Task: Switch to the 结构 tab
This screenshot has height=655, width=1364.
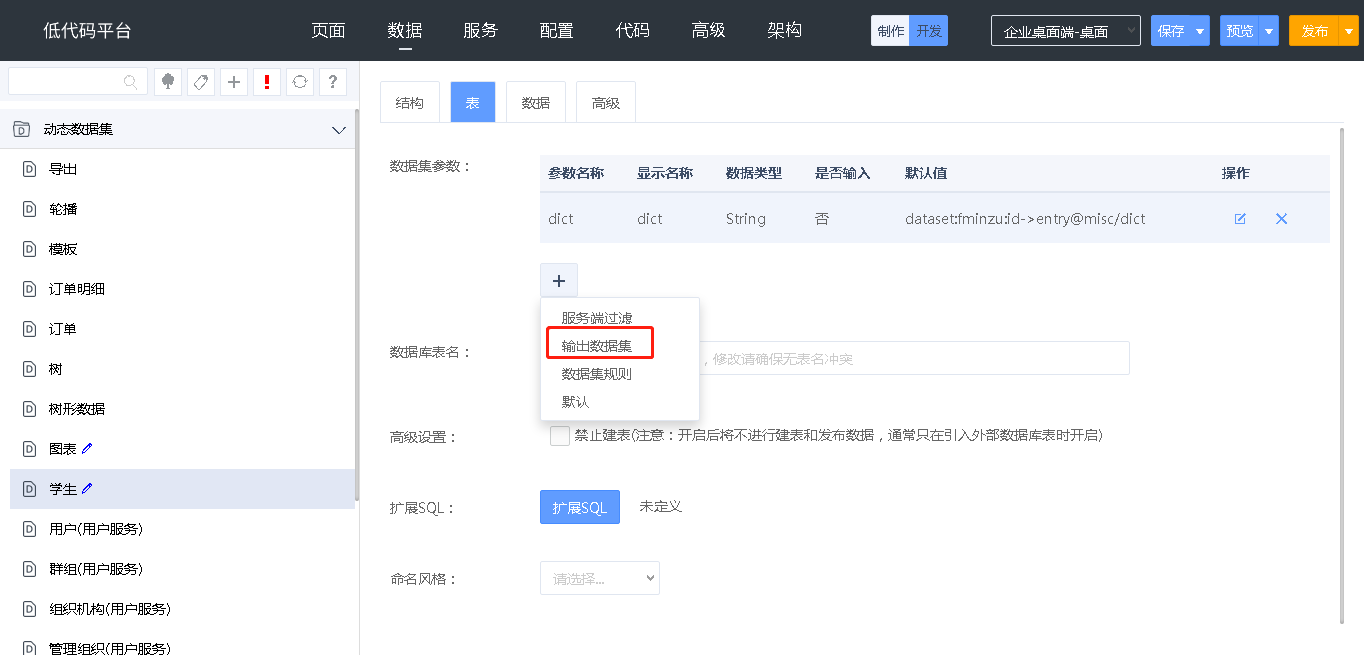Action: pyautogui.click(x=410, y=103)
